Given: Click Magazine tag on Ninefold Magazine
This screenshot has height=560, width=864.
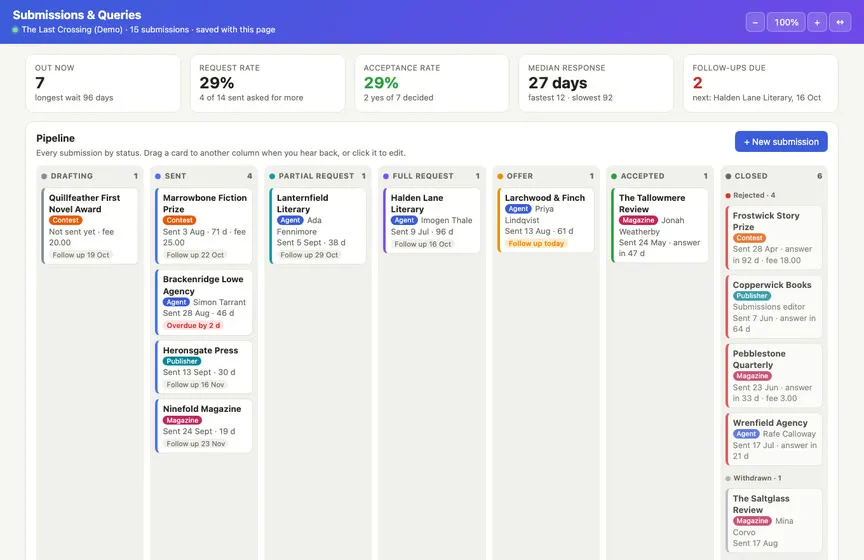Looking at the screenshot, I should [182, 420].
